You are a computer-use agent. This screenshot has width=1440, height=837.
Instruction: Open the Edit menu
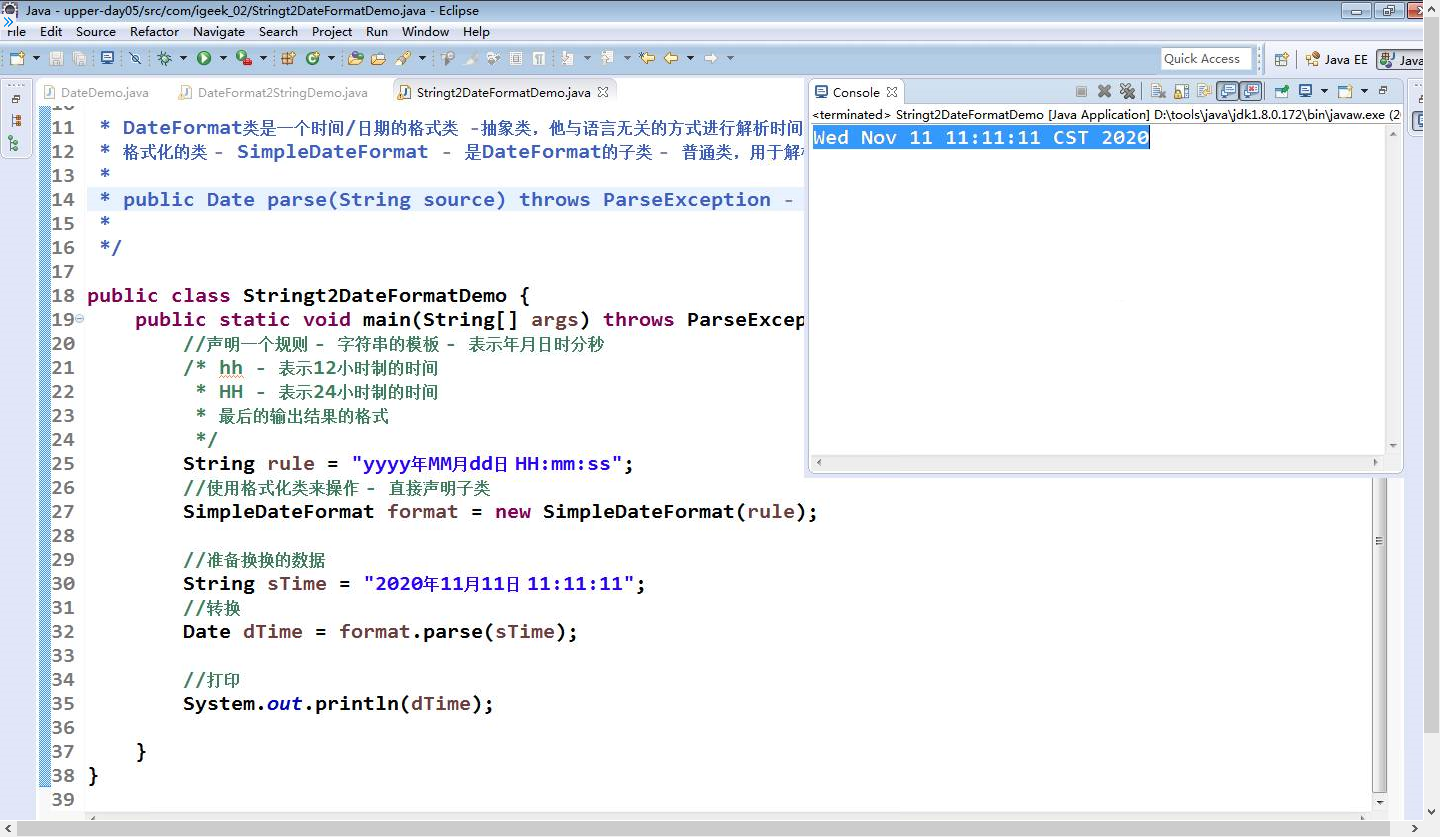tap(51, 31)
